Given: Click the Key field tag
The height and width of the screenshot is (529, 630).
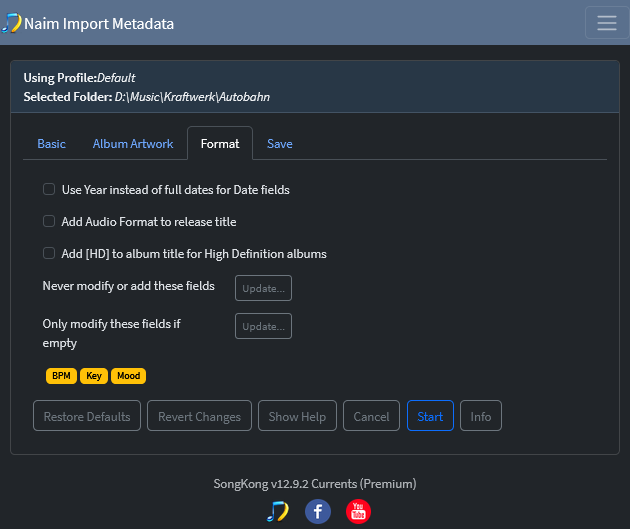Looking at the screenshot, I should (94, 376).
